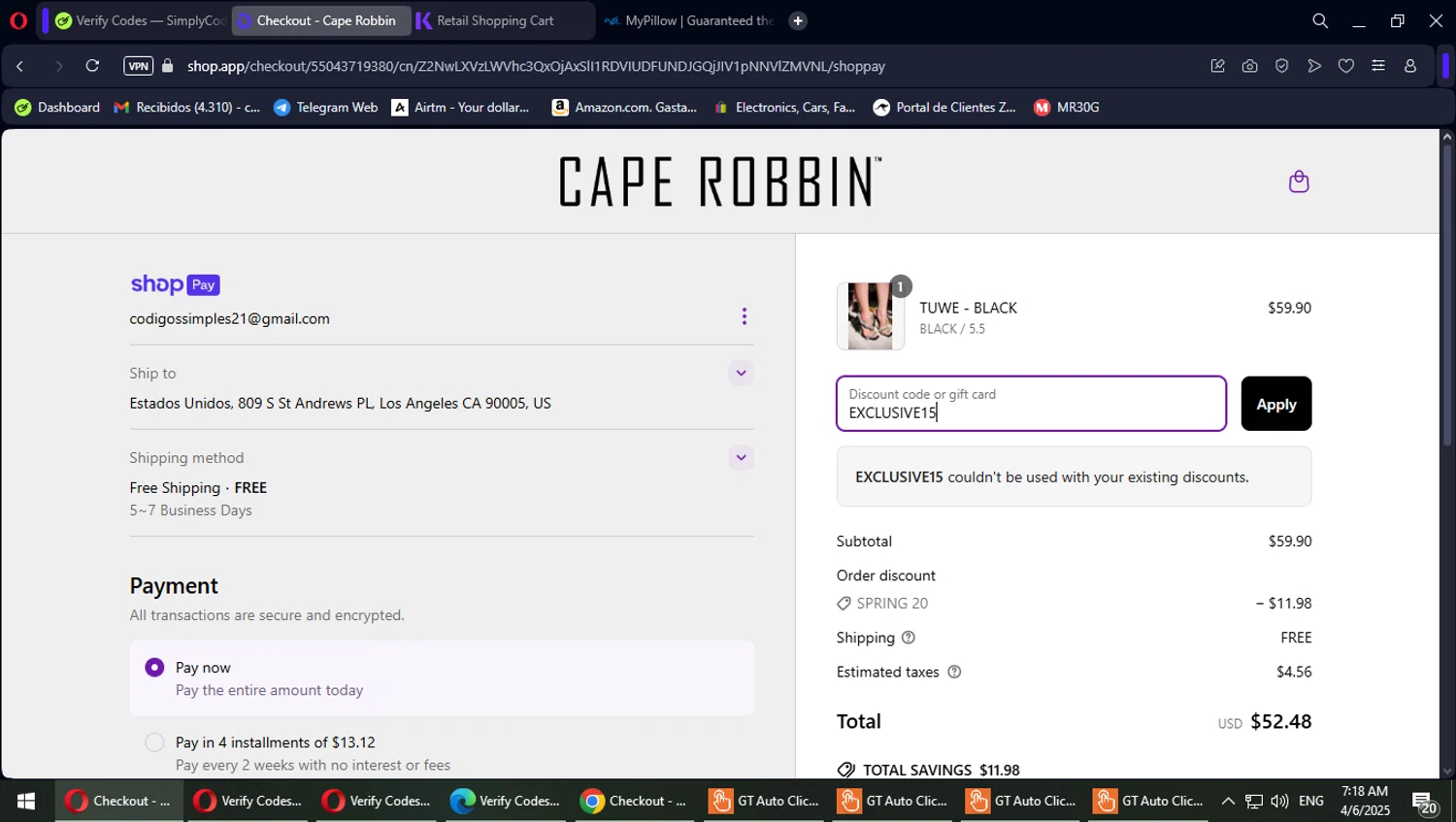Viewport: 1456px width, 822px height.
Task: Open the MR30G bookmark
Action: [1067, 108]
